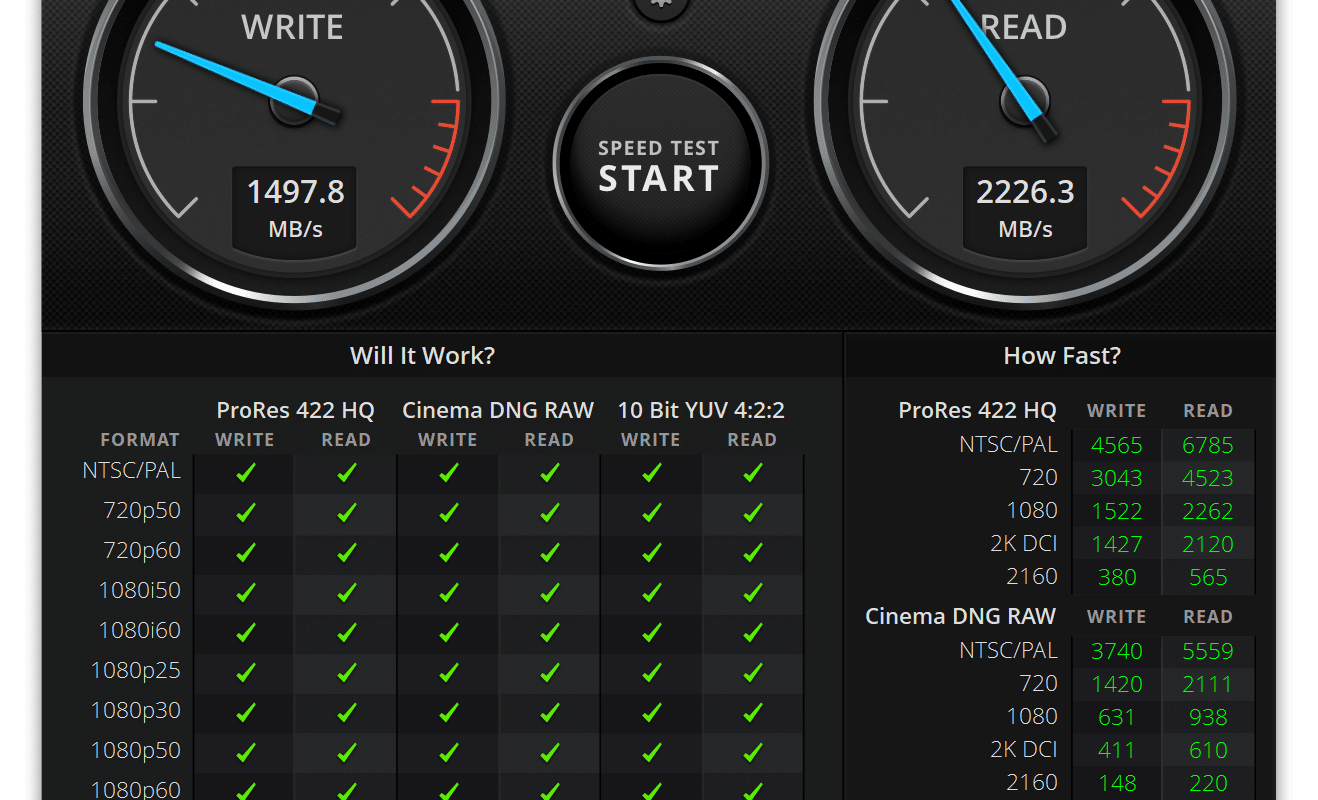Click 1080p30 10 Bit YUV read checkmark

(x=752, y=712)
